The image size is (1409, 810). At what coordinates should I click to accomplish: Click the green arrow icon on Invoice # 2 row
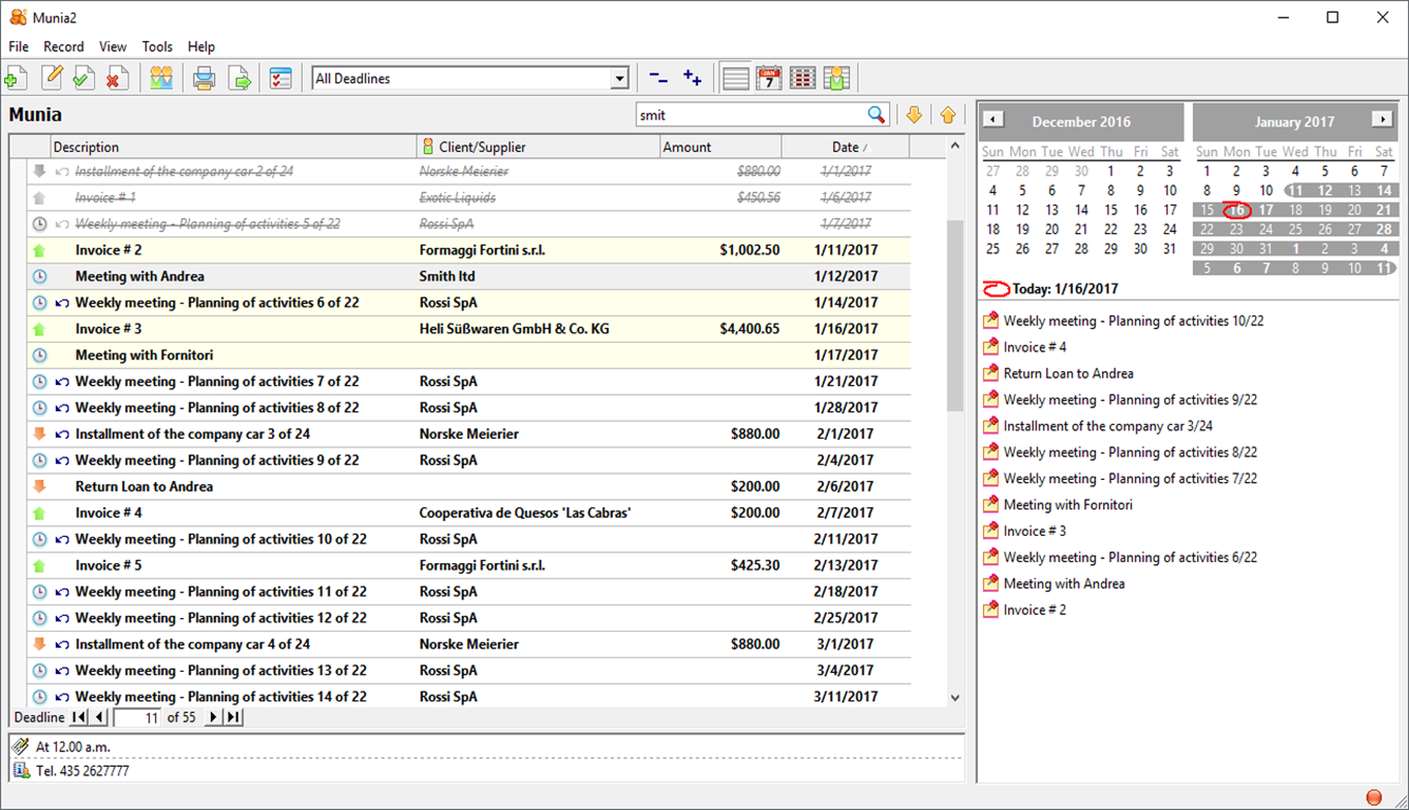click(40, 250)
